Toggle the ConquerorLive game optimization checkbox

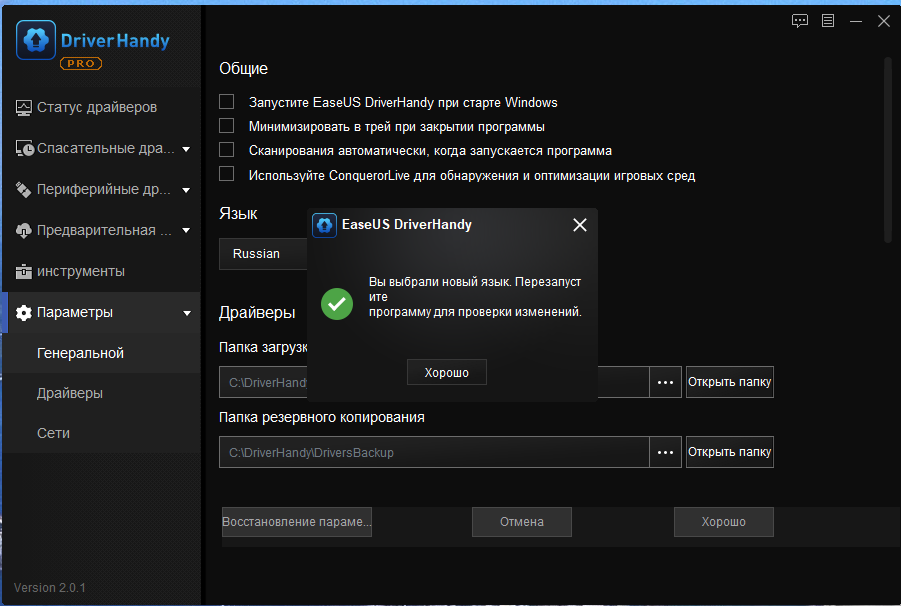(x=226, y=174)
